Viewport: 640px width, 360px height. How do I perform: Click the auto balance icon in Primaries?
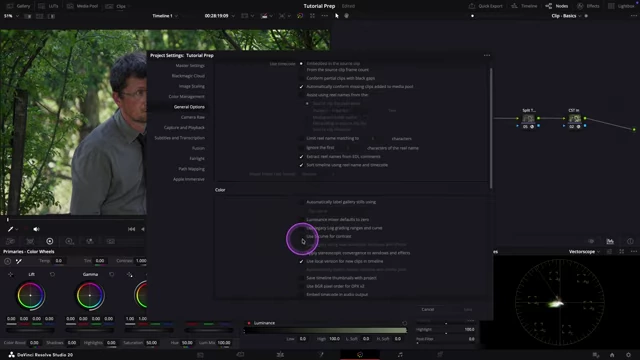[x=7, y=261]
